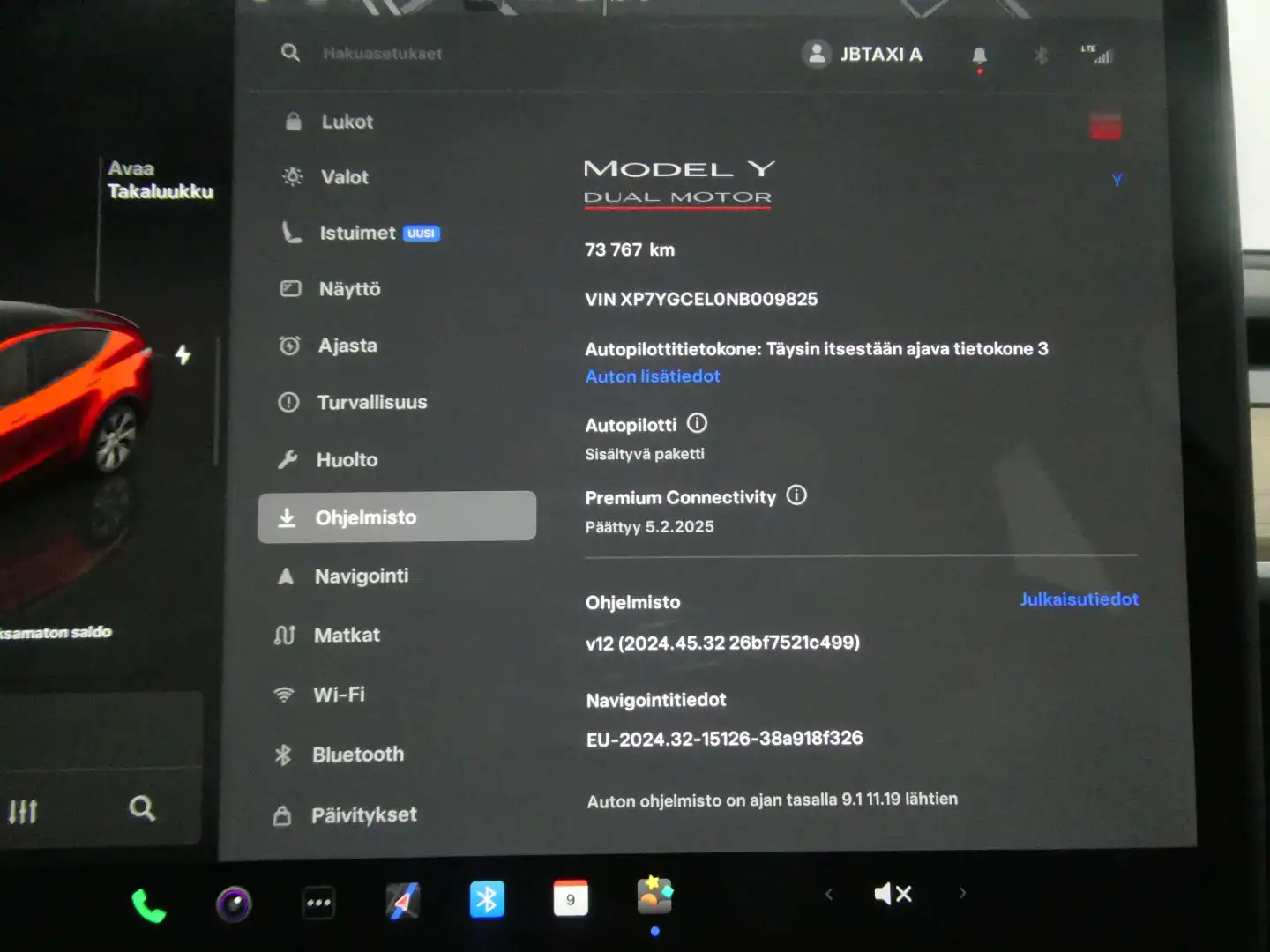Image resolution: width=1270 pixels, height=952 pixels.
Task: Tap the 73 767 km odometer text
Action: [630, 249]
